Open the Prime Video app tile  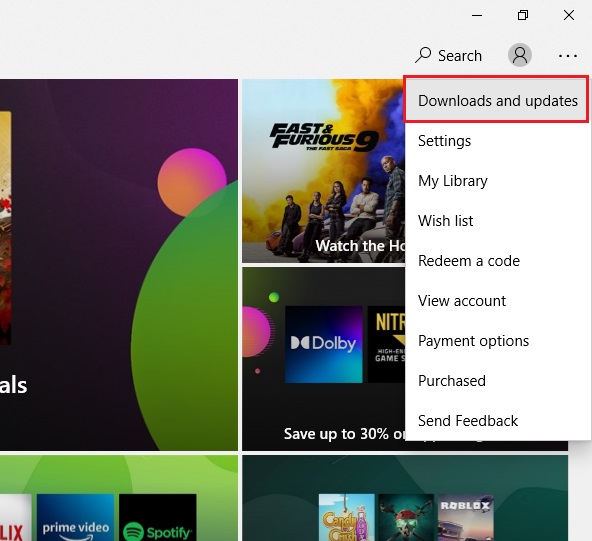(76, 517)
